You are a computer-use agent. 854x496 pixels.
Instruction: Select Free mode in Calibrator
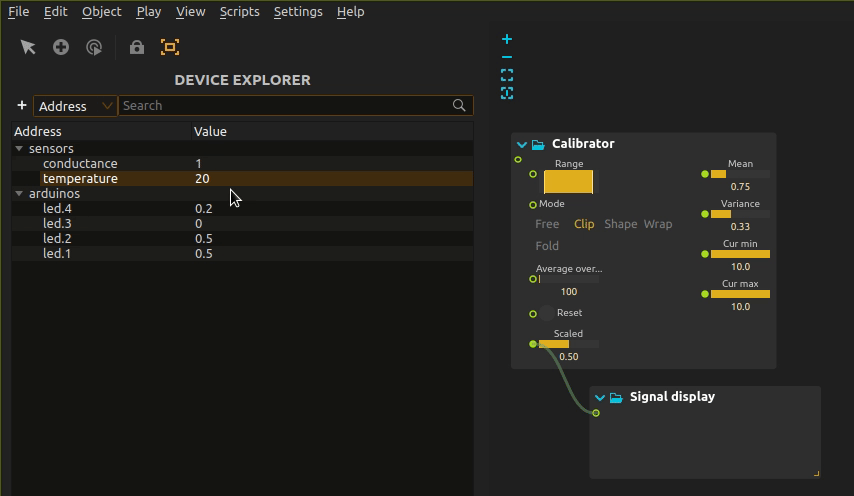point(547,224)
